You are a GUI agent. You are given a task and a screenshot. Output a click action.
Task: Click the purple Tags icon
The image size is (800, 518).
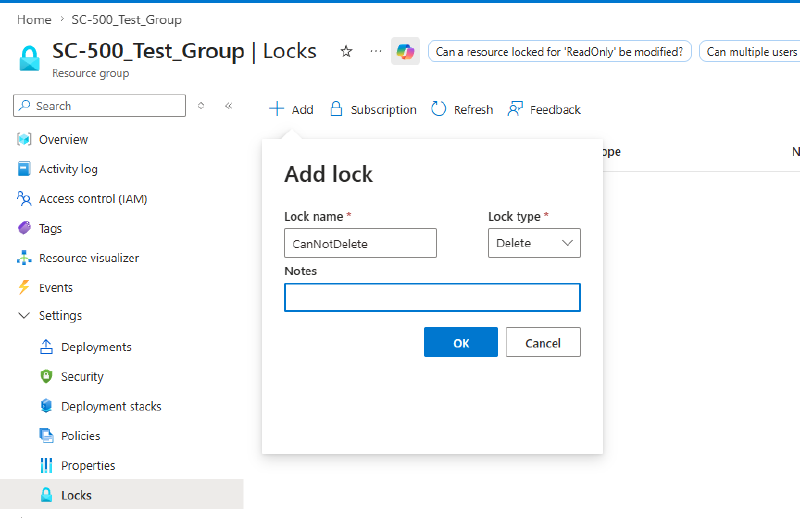tap(24, 228)
